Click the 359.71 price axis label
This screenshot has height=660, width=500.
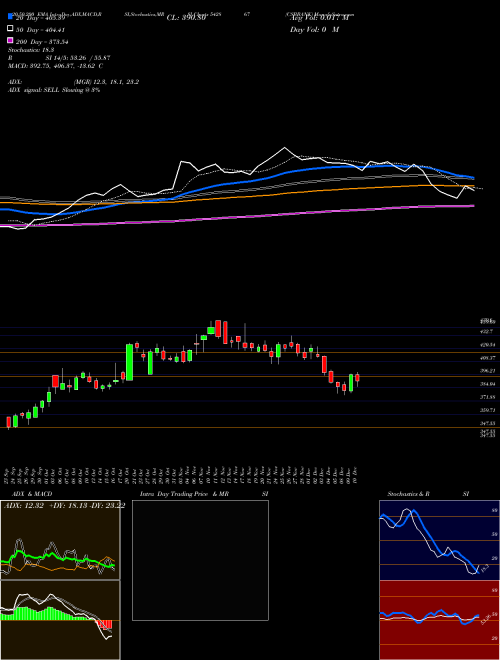[487, 410]
